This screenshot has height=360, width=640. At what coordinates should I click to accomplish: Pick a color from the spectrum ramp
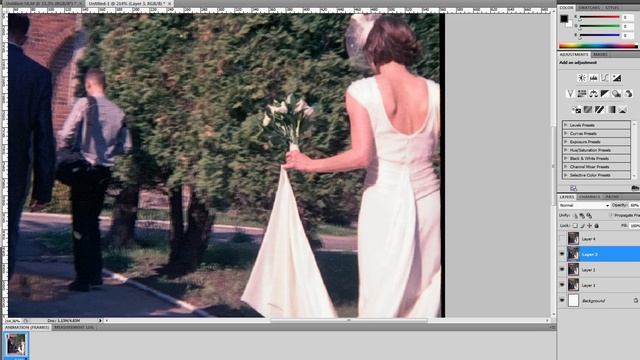[x=598, y=46]
